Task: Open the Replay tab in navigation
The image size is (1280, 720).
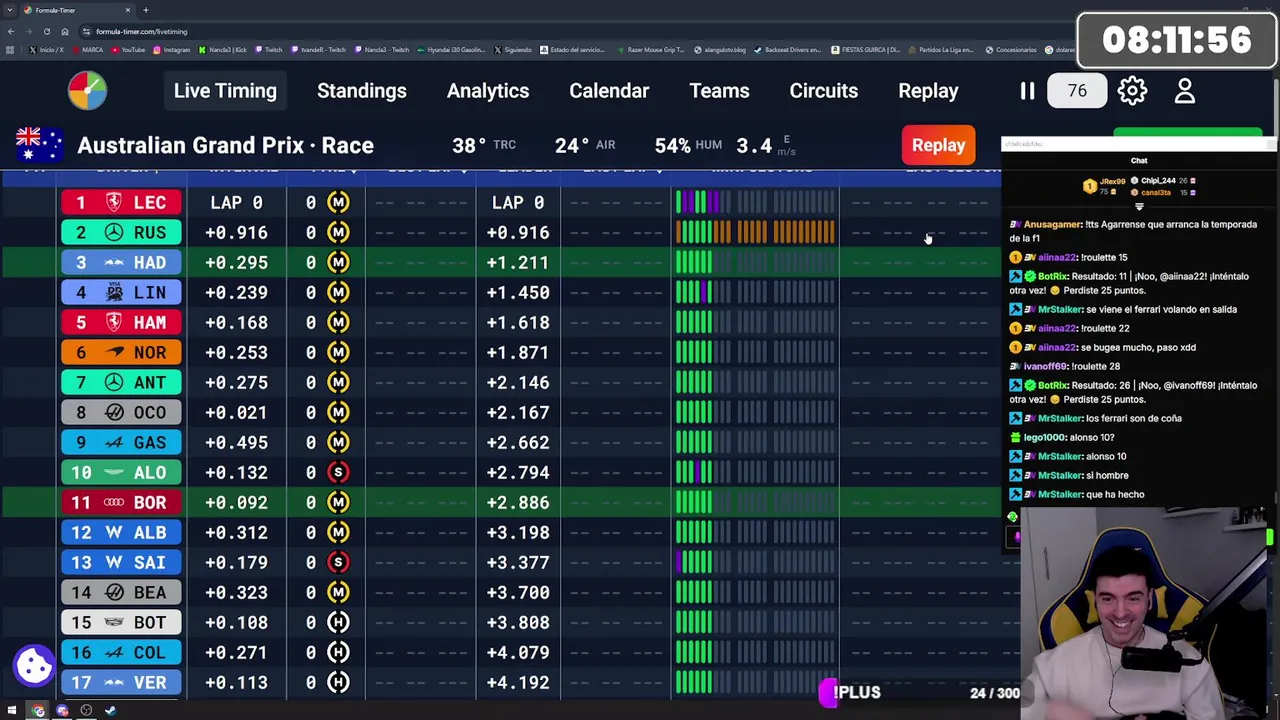Action: click(928, 91)
